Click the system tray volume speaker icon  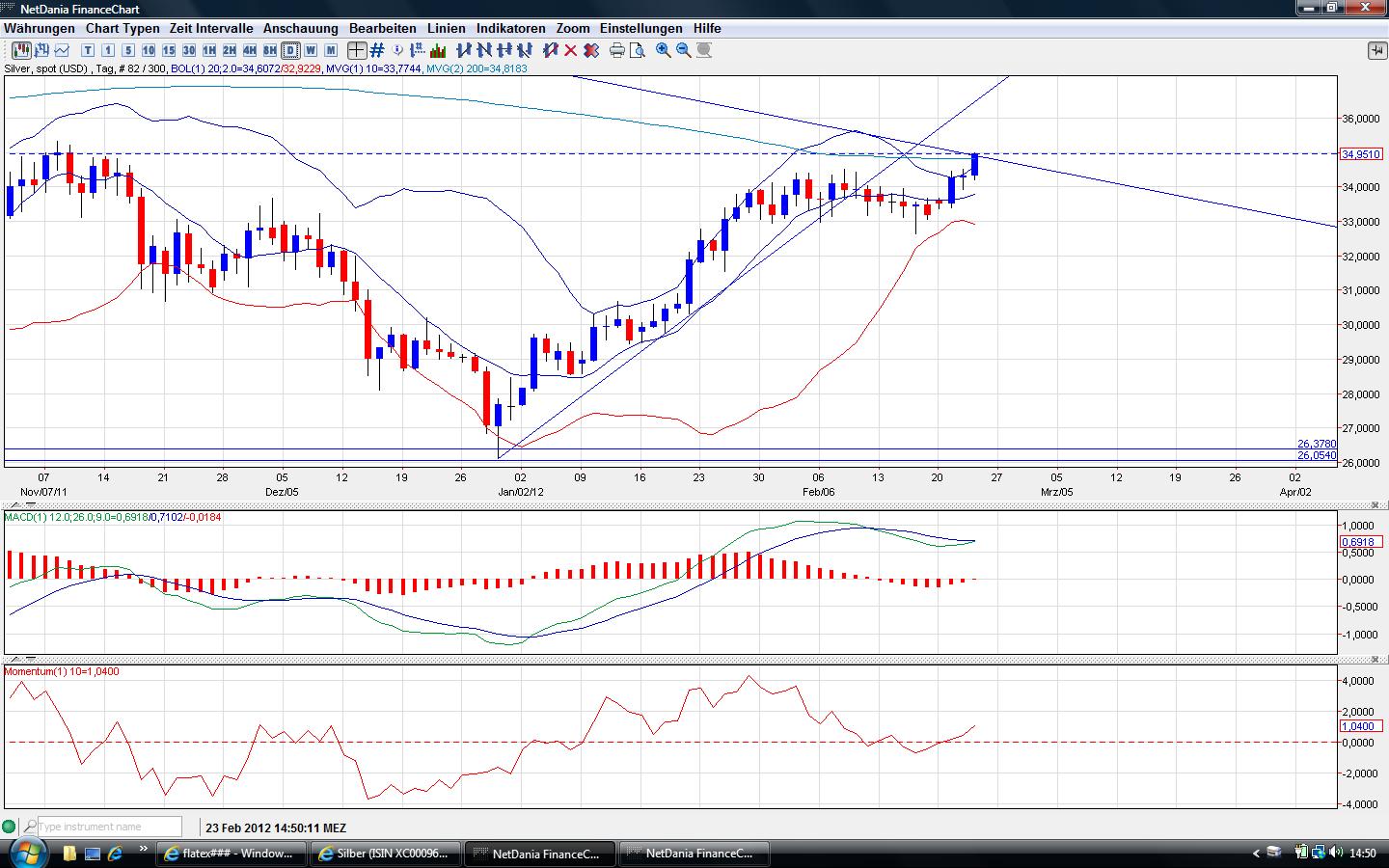1336,853
